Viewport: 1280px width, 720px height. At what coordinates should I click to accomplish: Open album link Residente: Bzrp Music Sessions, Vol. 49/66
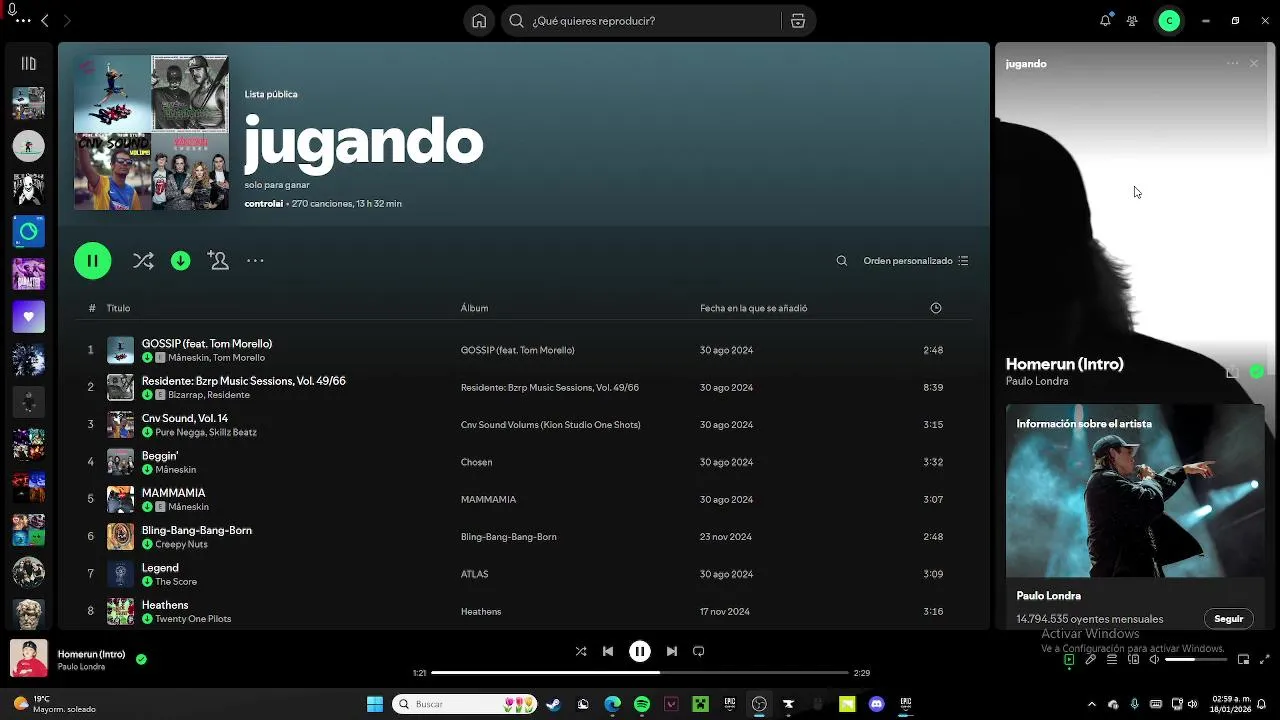click(550, 388)
